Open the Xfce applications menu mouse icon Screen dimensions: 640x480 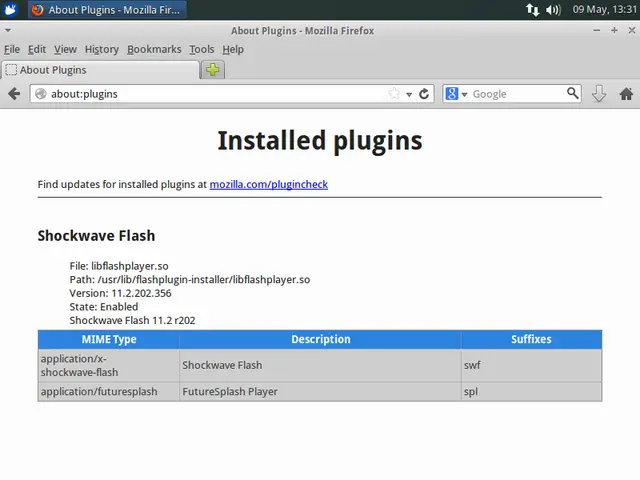(x=10, y=9)
